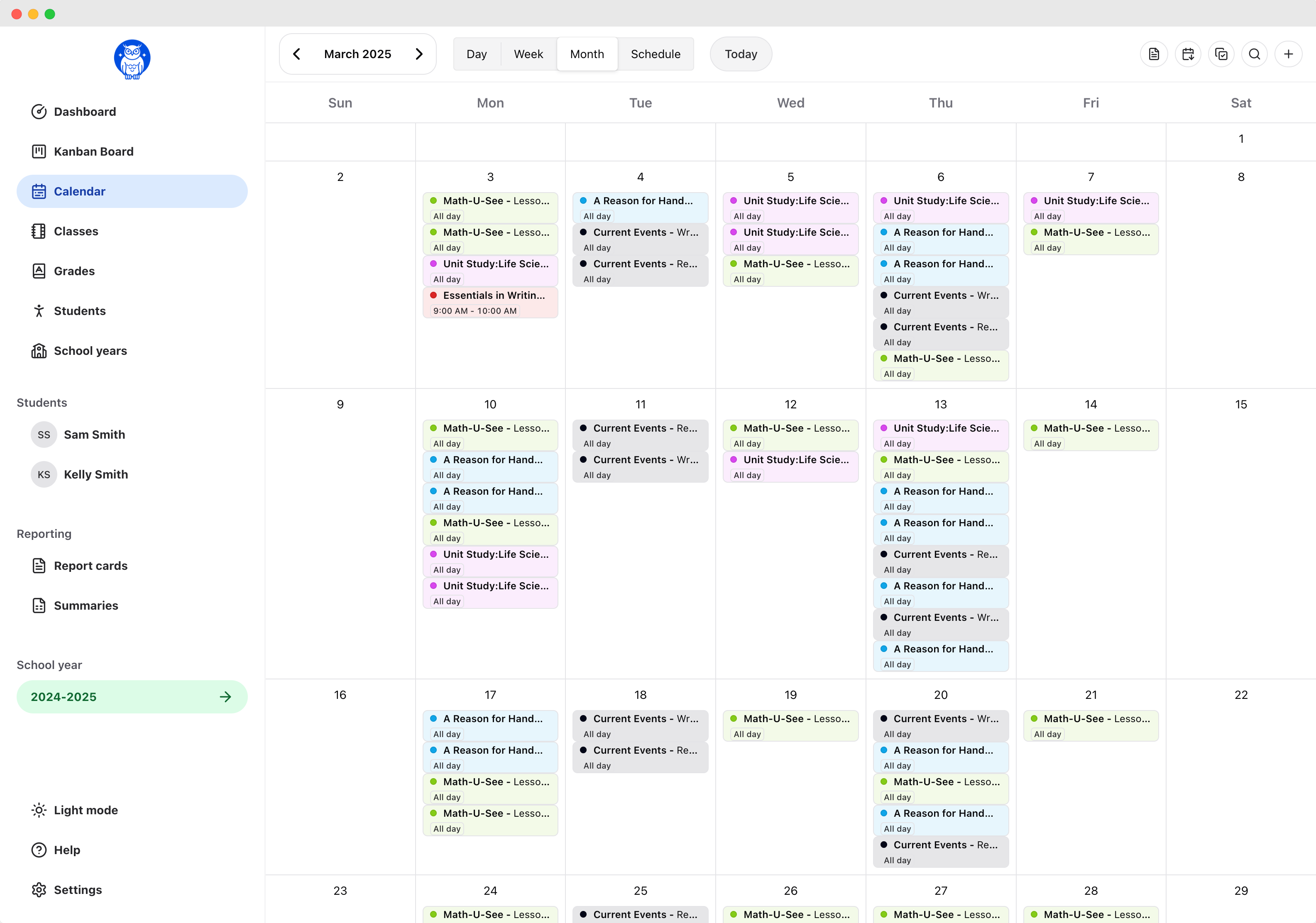This screenshot has height=923, width=1316.
Task: Click the plus icon to add an event
Action: pos(1289,54)
